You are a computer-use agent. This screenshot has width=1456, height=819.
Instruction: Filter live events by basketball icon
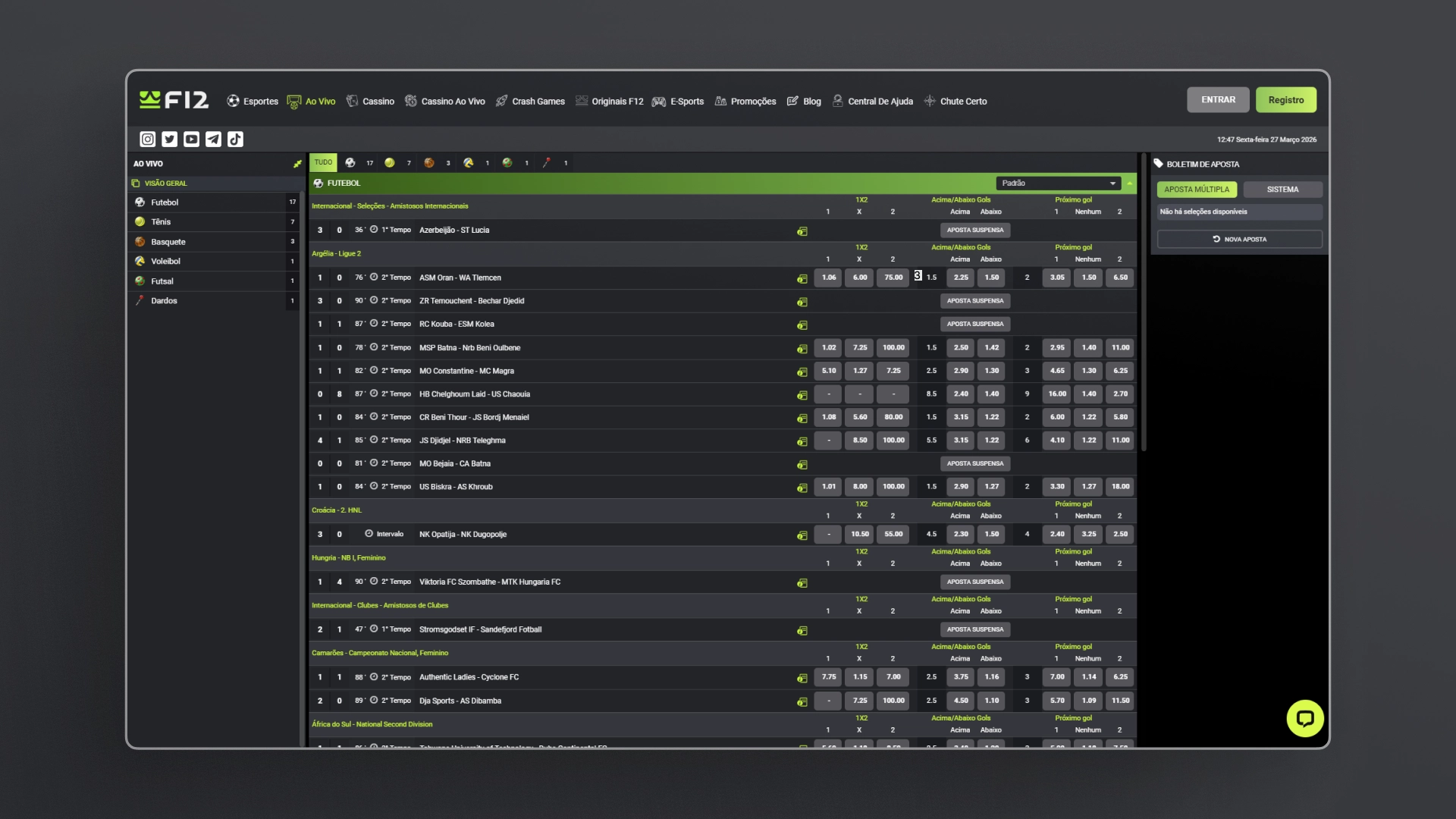click(429, 162)
